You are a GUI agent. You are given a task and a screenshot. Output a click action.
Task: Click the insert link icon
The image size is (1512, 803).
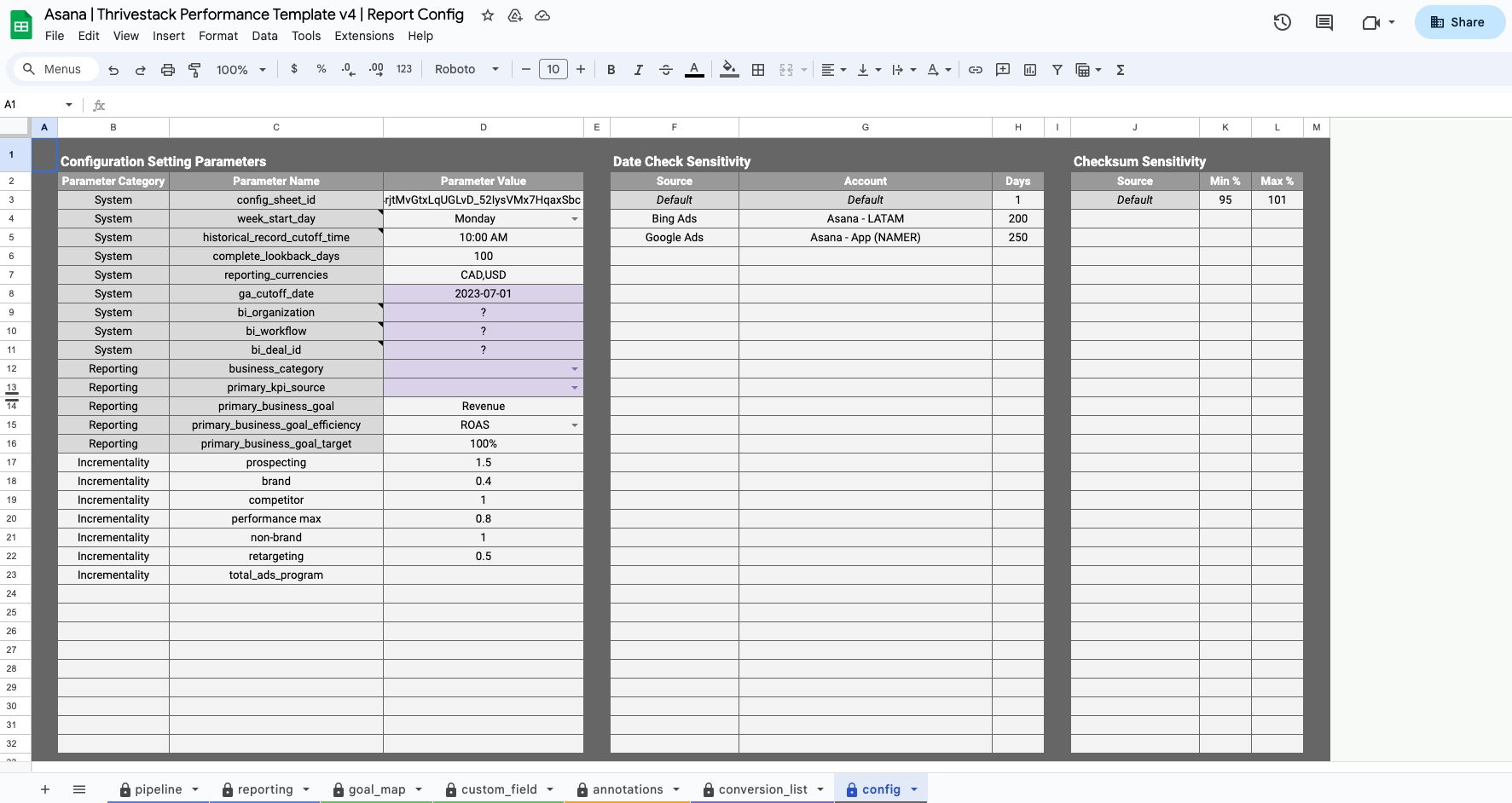coord(976,70)
